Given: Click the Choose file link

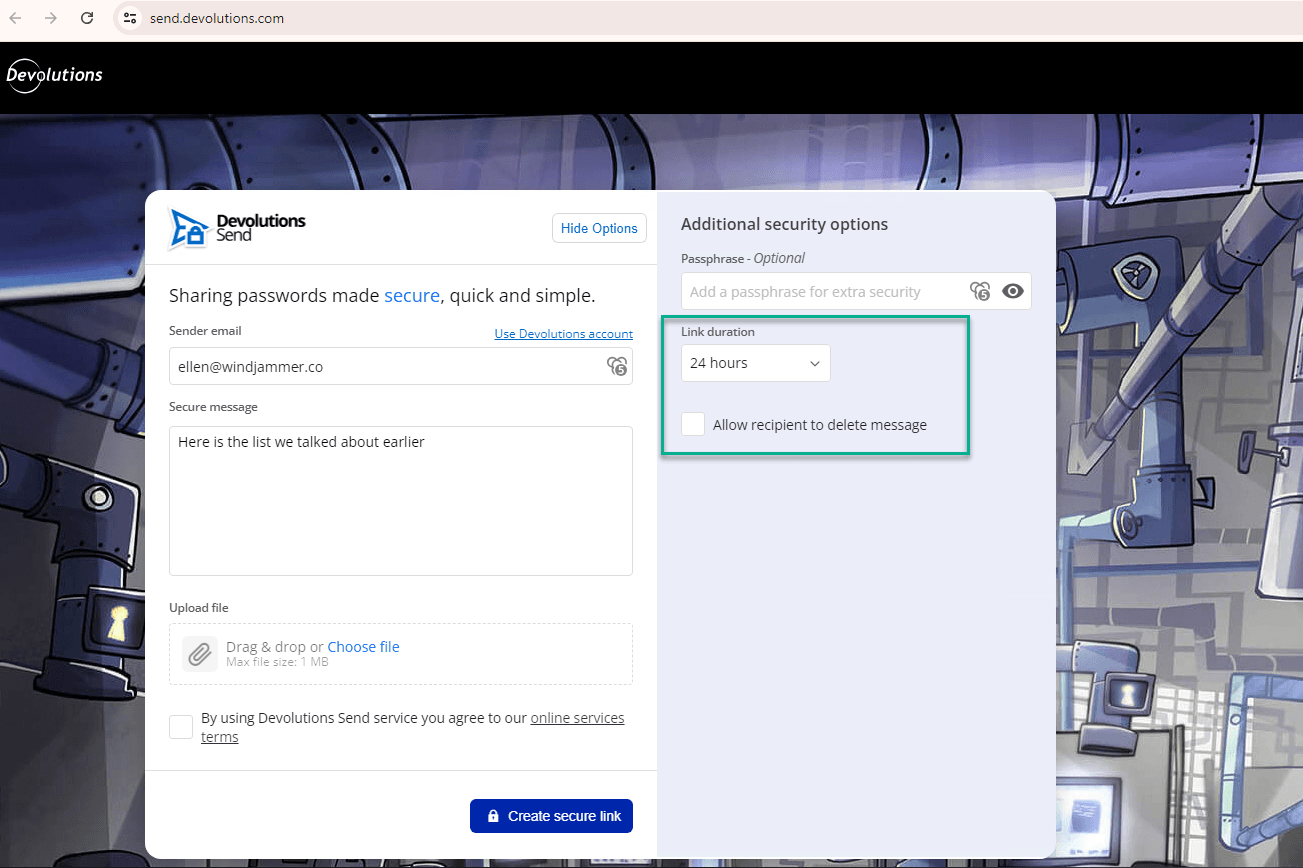Looking at the screenshot, I should 363,647.
